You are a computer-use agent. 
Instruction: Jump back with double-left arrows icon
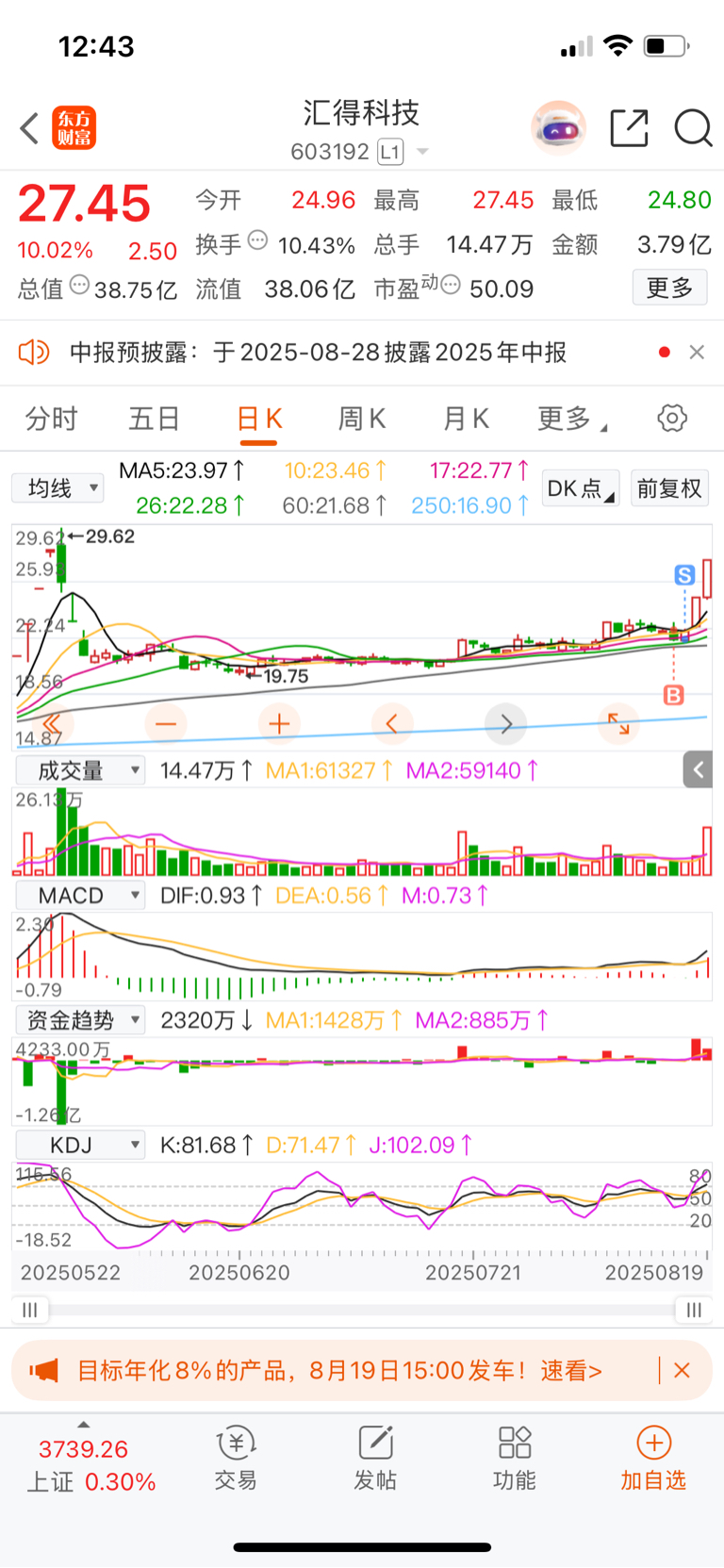[53, 724]
